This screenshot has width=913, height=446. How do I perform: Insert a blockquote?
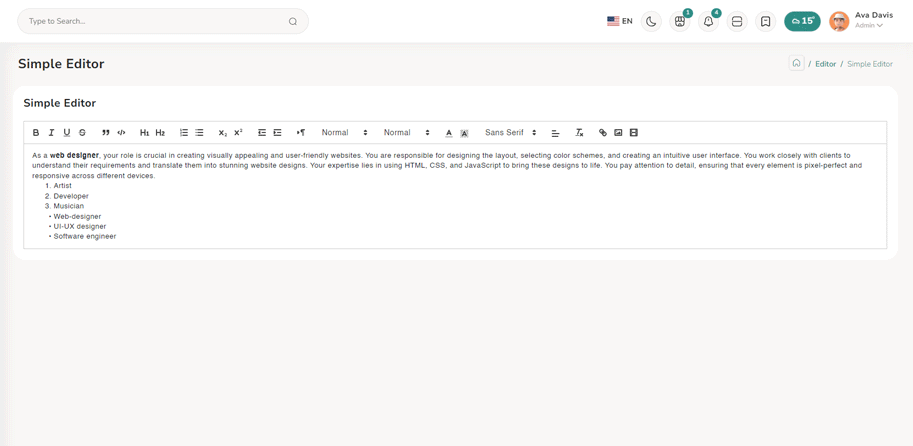(x=106, y=133)
